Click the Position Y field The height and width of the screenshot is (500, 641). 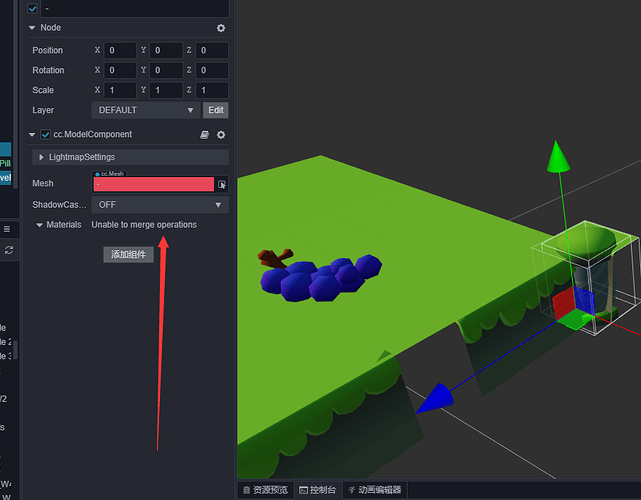click(166, 51)
